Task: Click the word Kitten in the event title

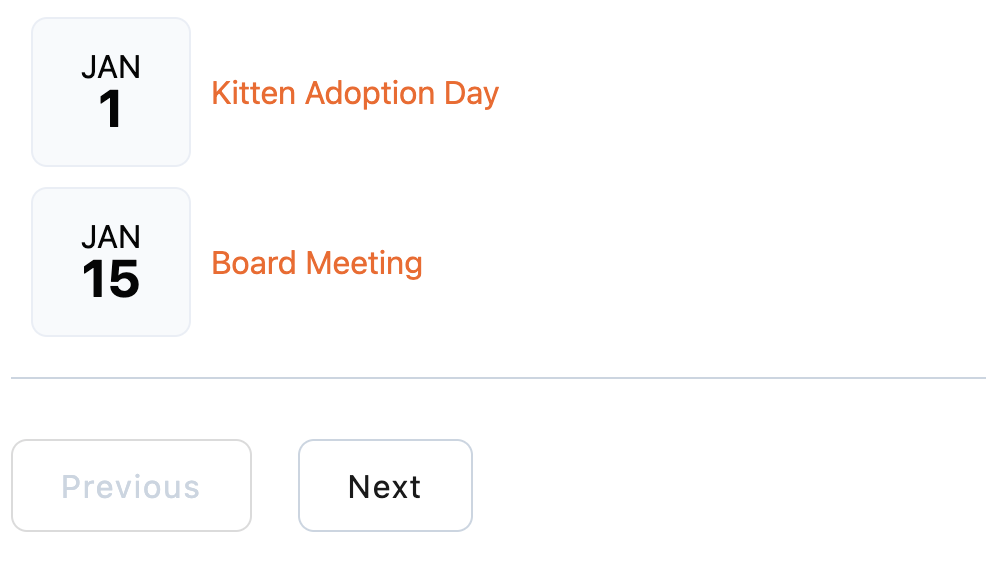Action: (x=254, y=93)
